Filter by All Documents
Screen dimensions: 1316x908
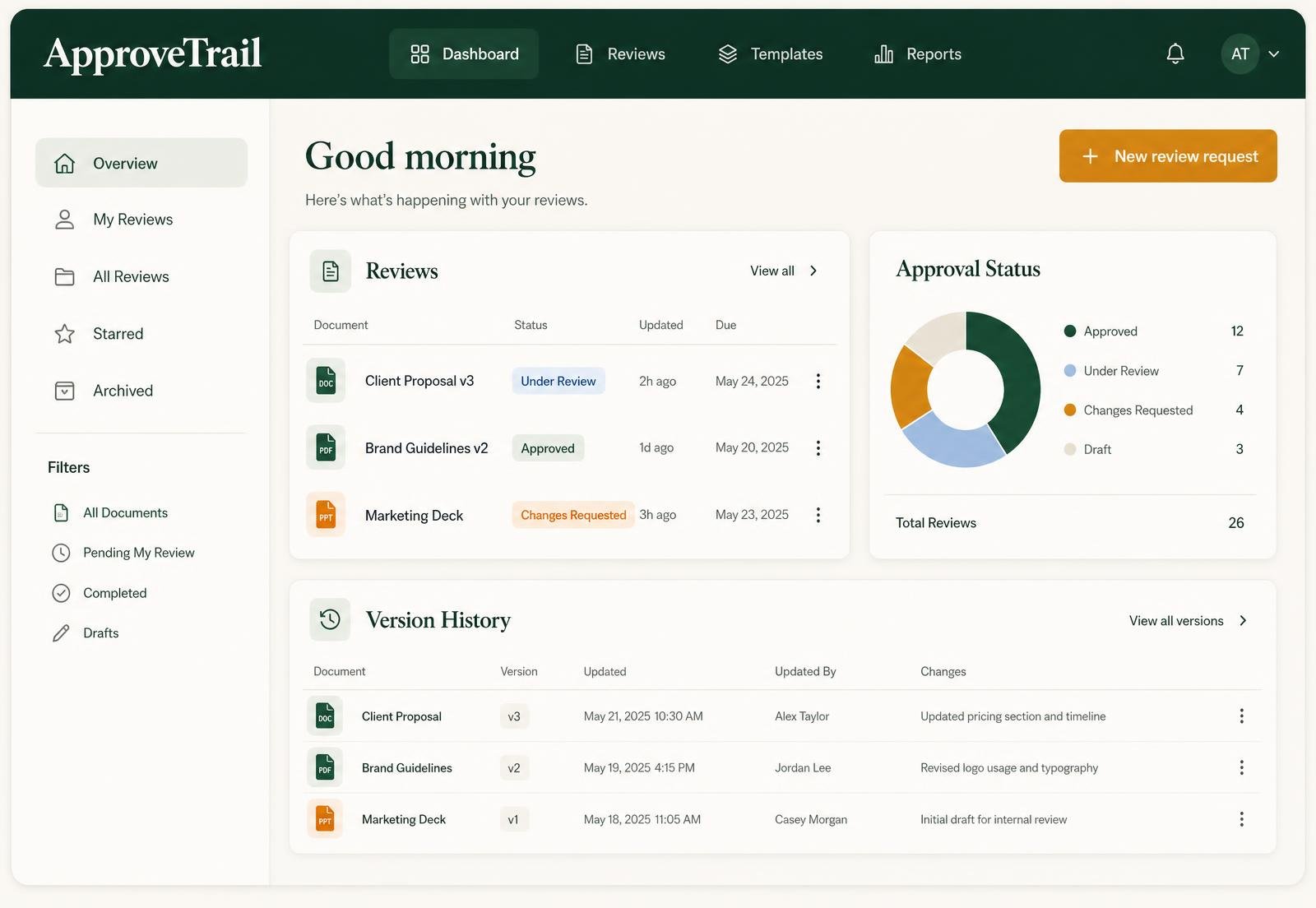(110, 512)
